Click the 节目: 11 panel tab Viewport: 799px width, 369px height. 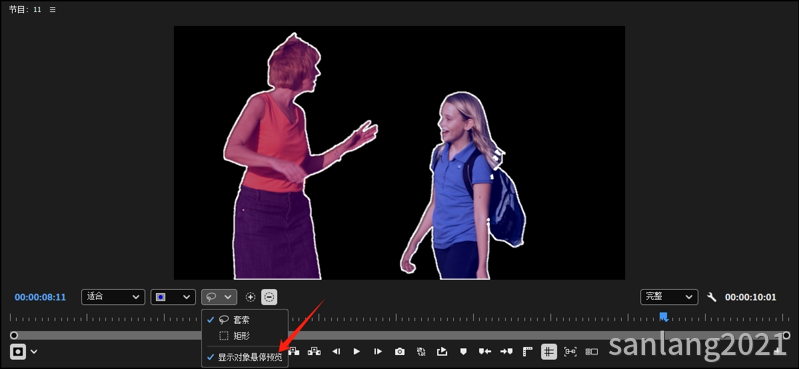[x=25, y=10]
